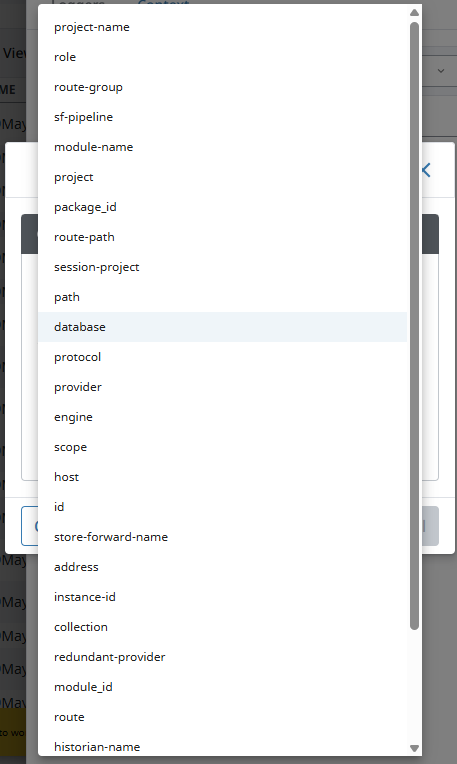Select the engine option
The width and height of the screenshot is (457, 764).
pyautogui.click(x=222, y=417)
